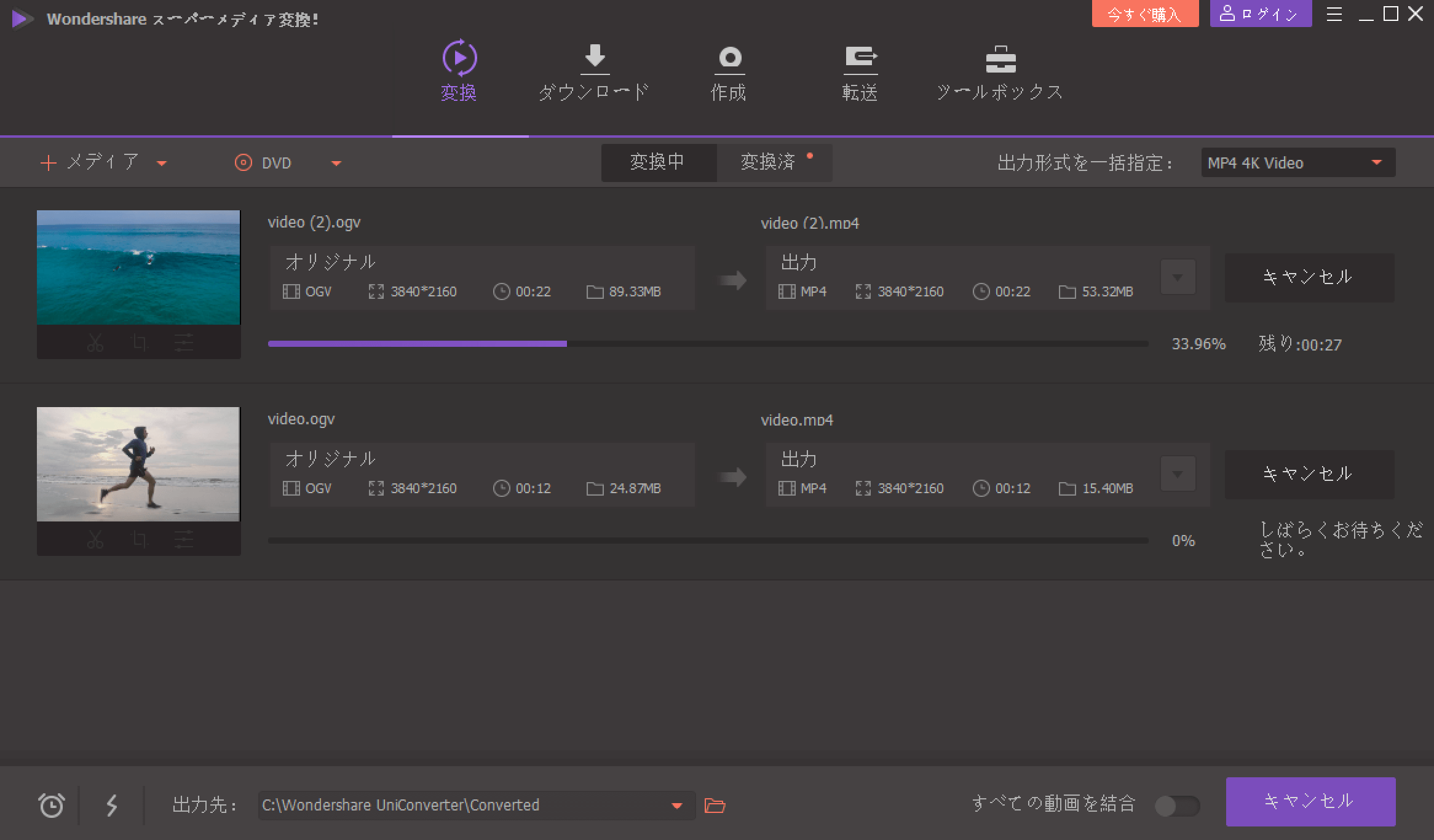The height and width of the screenshot is (840, 1434).
Task: Cancel conversion of video (2).ogv
Action: click(1309, 277)
